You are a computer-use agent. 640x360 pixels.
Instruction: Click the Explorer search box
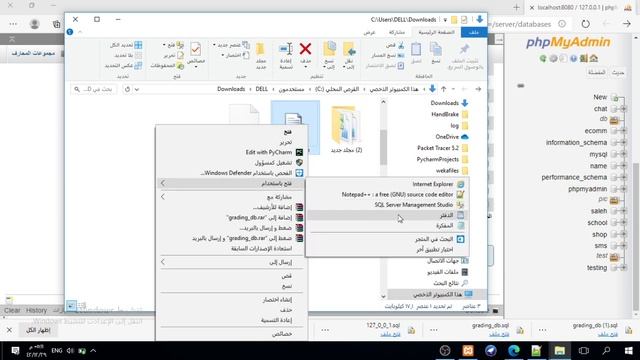(x=93, y=89)
